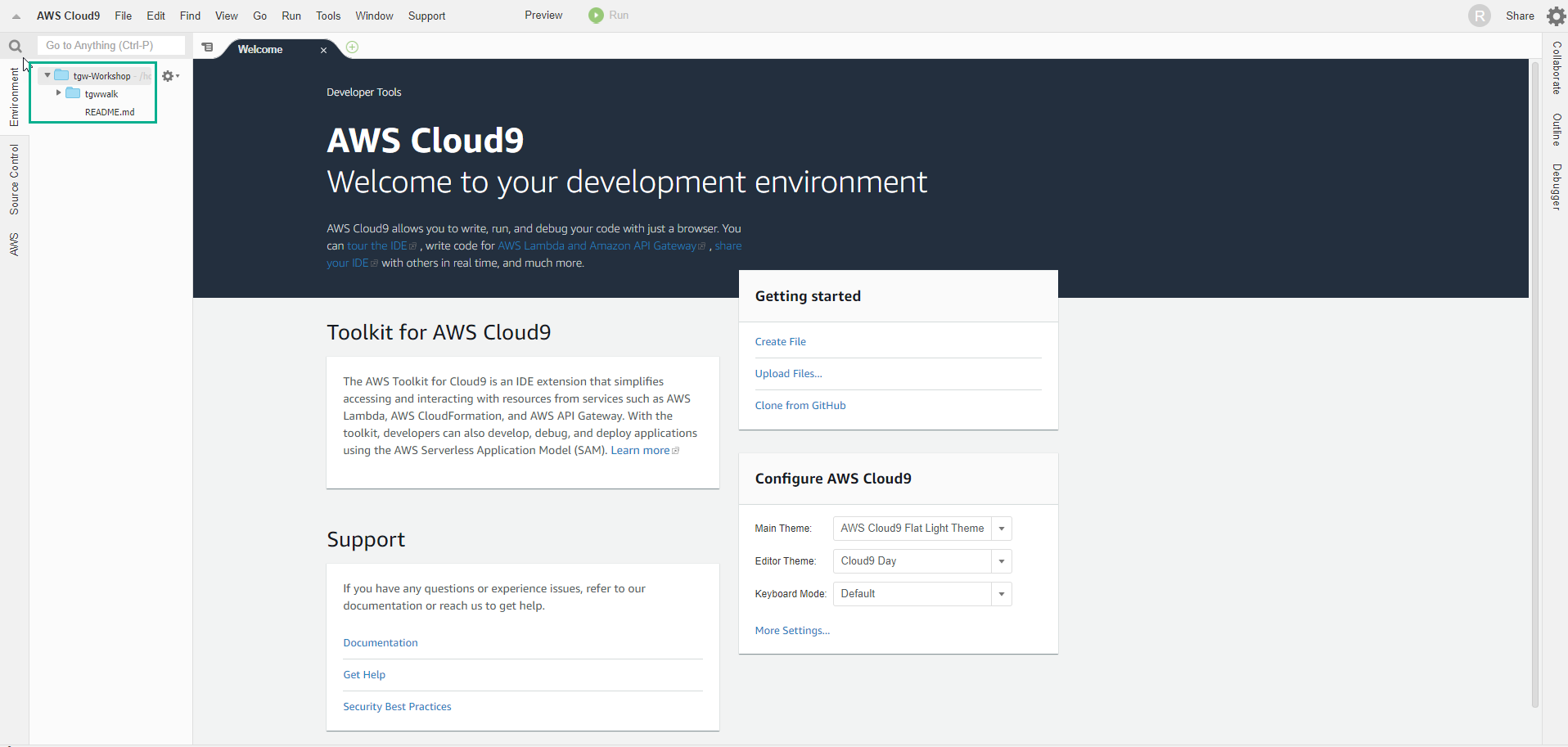This screenshot has height=747, width=1568.
Task: Click the Documentation link
Action: pos(381,643)
